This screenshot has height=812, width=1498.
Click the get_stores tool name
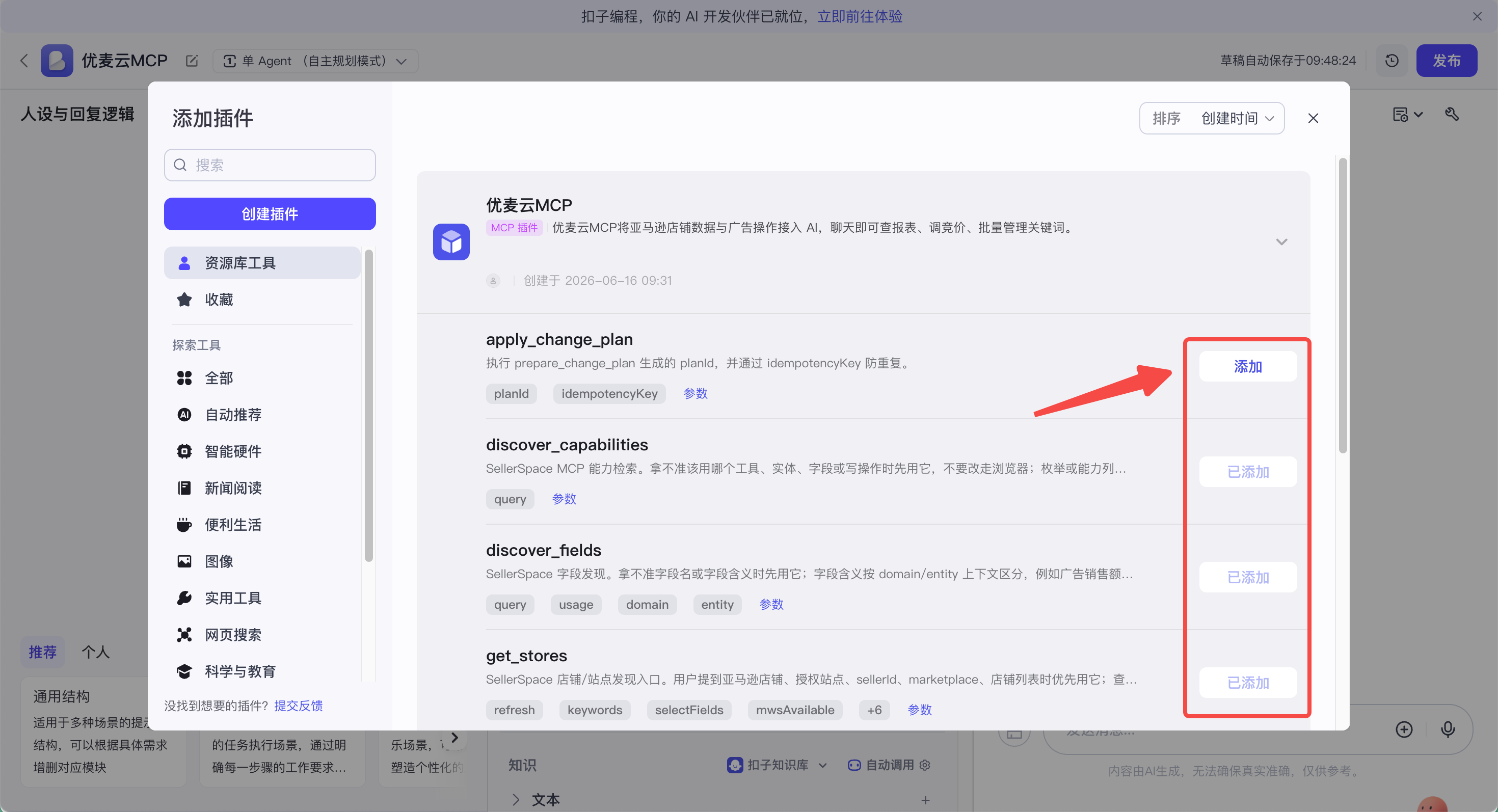pyautogui.click(x=526, y=656)
